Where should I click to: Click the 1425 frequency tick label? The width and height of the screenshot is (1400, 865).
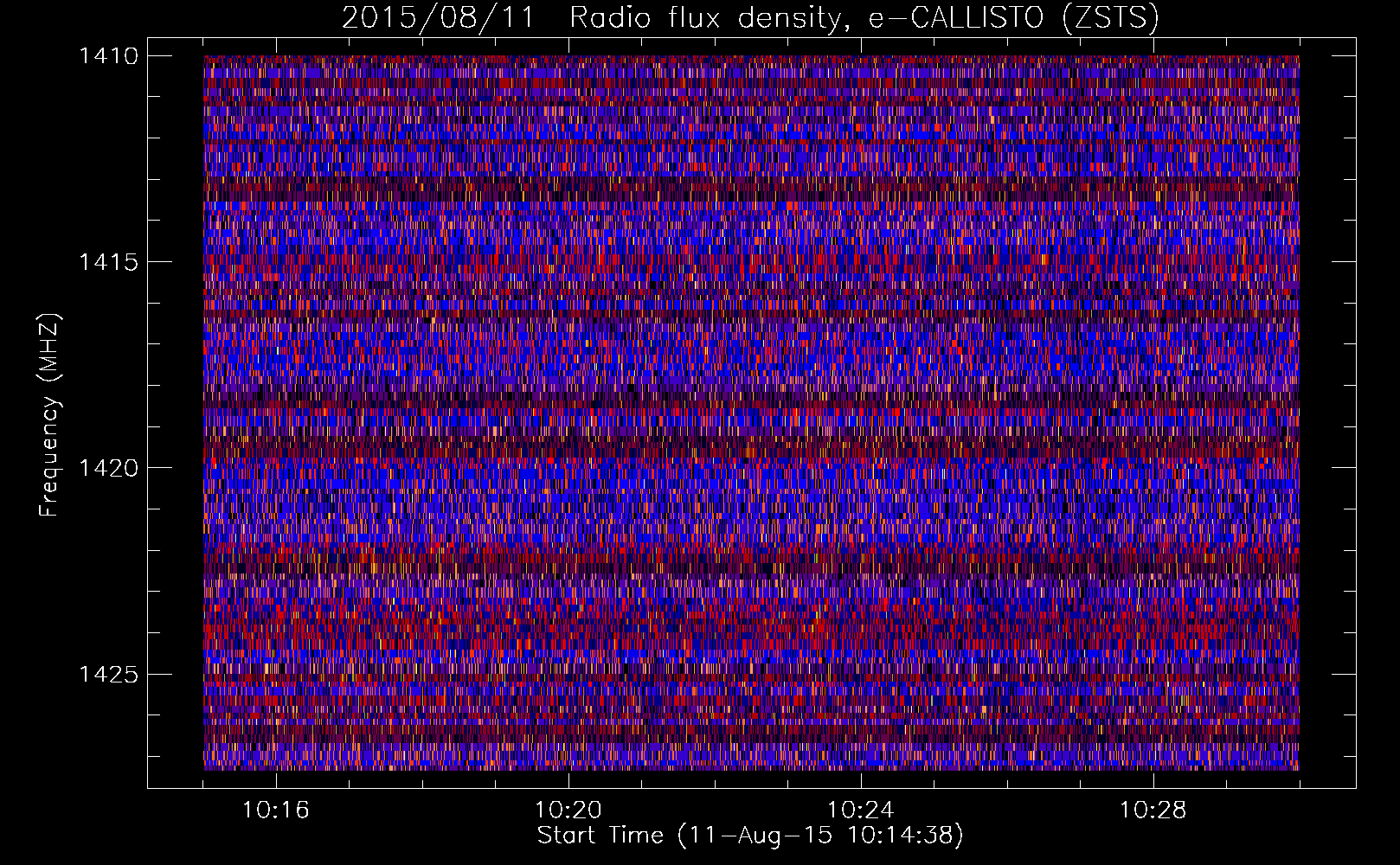pos(108,674)
